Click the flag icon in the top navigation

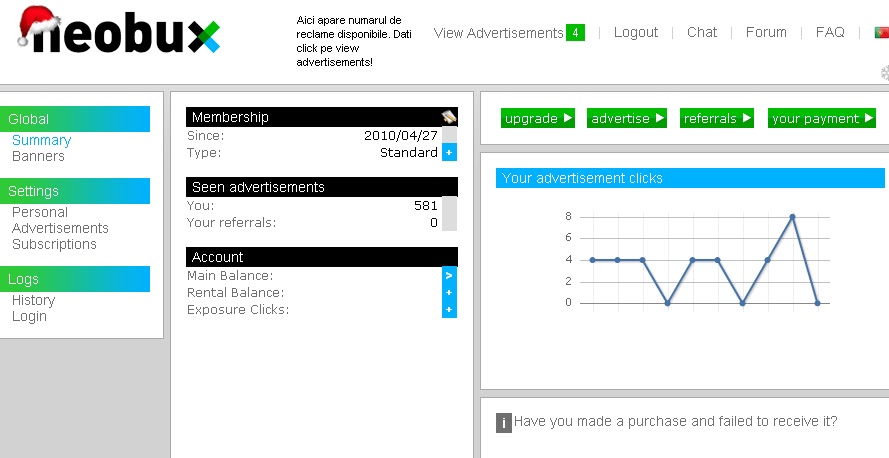[x=882, y=33]
